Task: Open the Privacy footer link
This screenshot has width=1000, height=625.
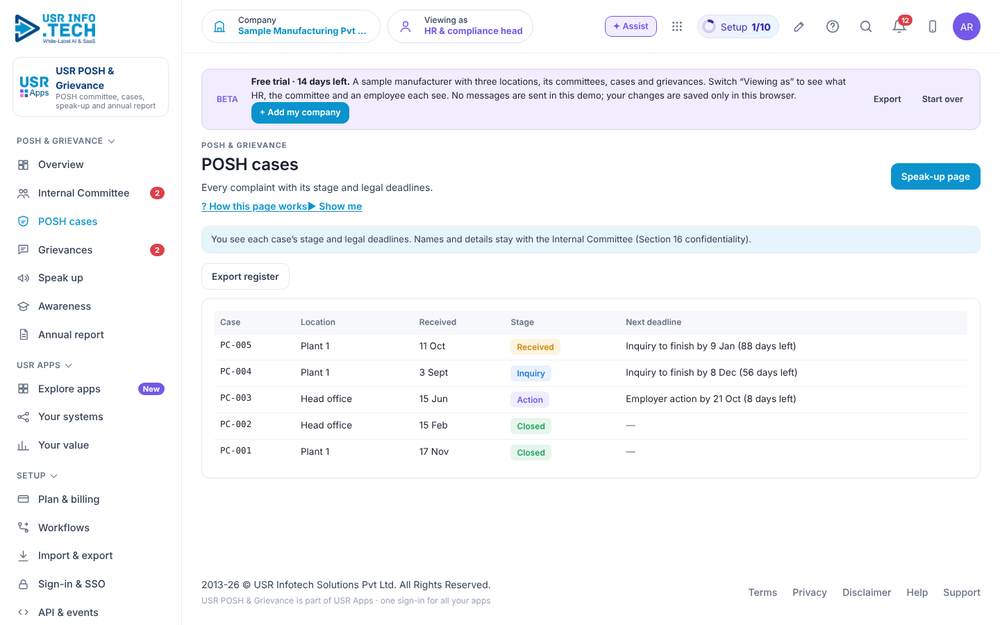Action: (809, 592)
